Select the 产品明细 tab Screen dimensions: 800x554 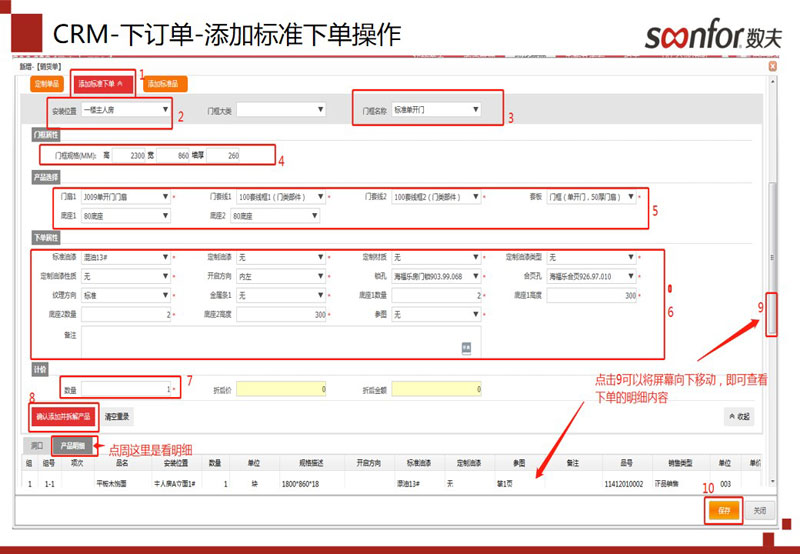[x=74, y=445]
